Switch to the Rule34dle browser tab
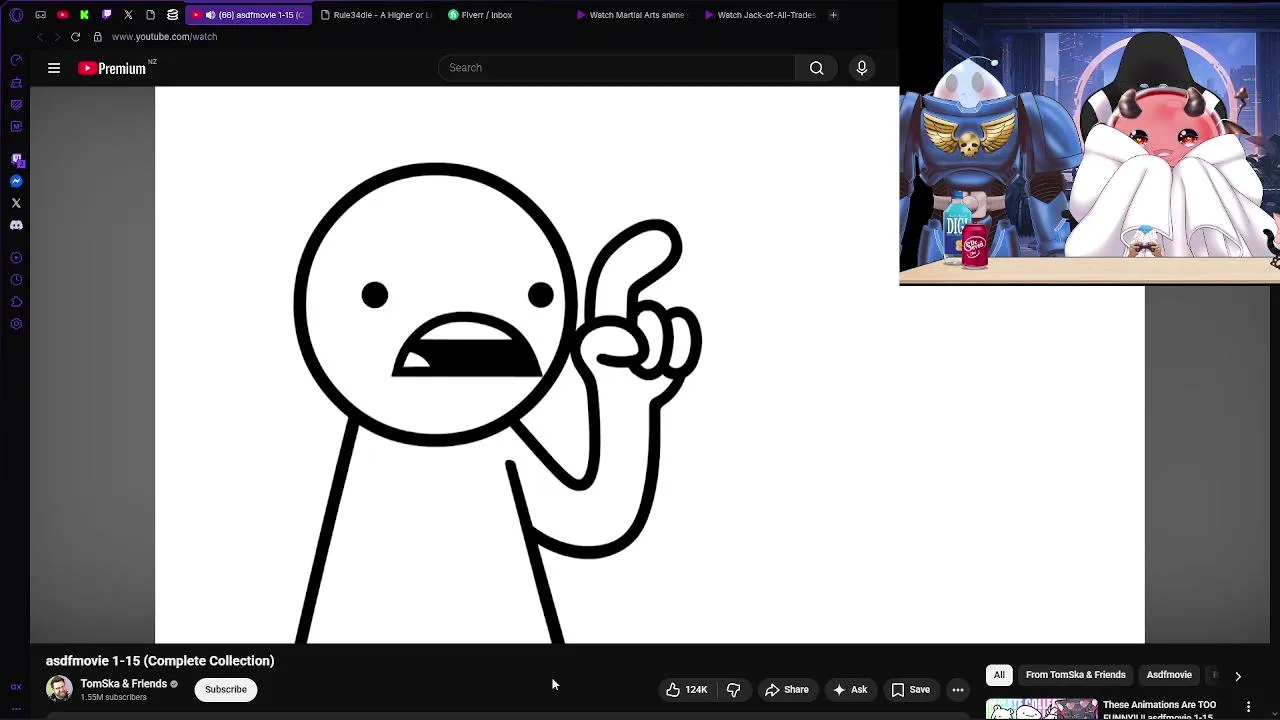 click(376, 15)
